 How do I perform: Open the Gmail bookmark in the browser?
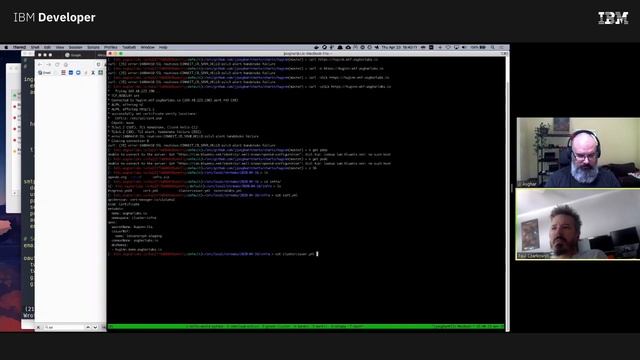44,73
